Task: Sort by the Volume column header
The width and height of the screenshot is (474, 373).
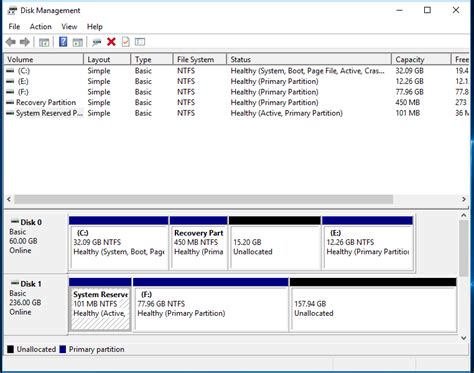Action: point(43,59)
